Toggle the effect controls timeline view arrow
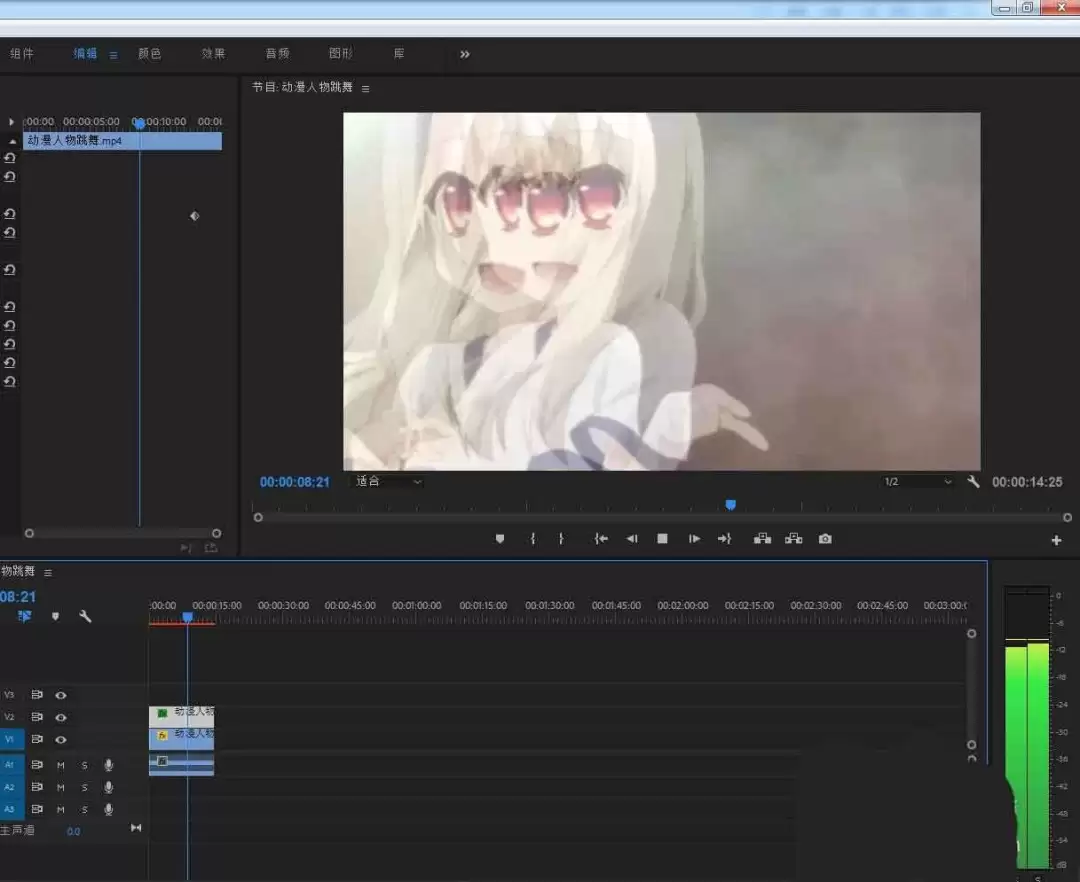 [11, 122]
